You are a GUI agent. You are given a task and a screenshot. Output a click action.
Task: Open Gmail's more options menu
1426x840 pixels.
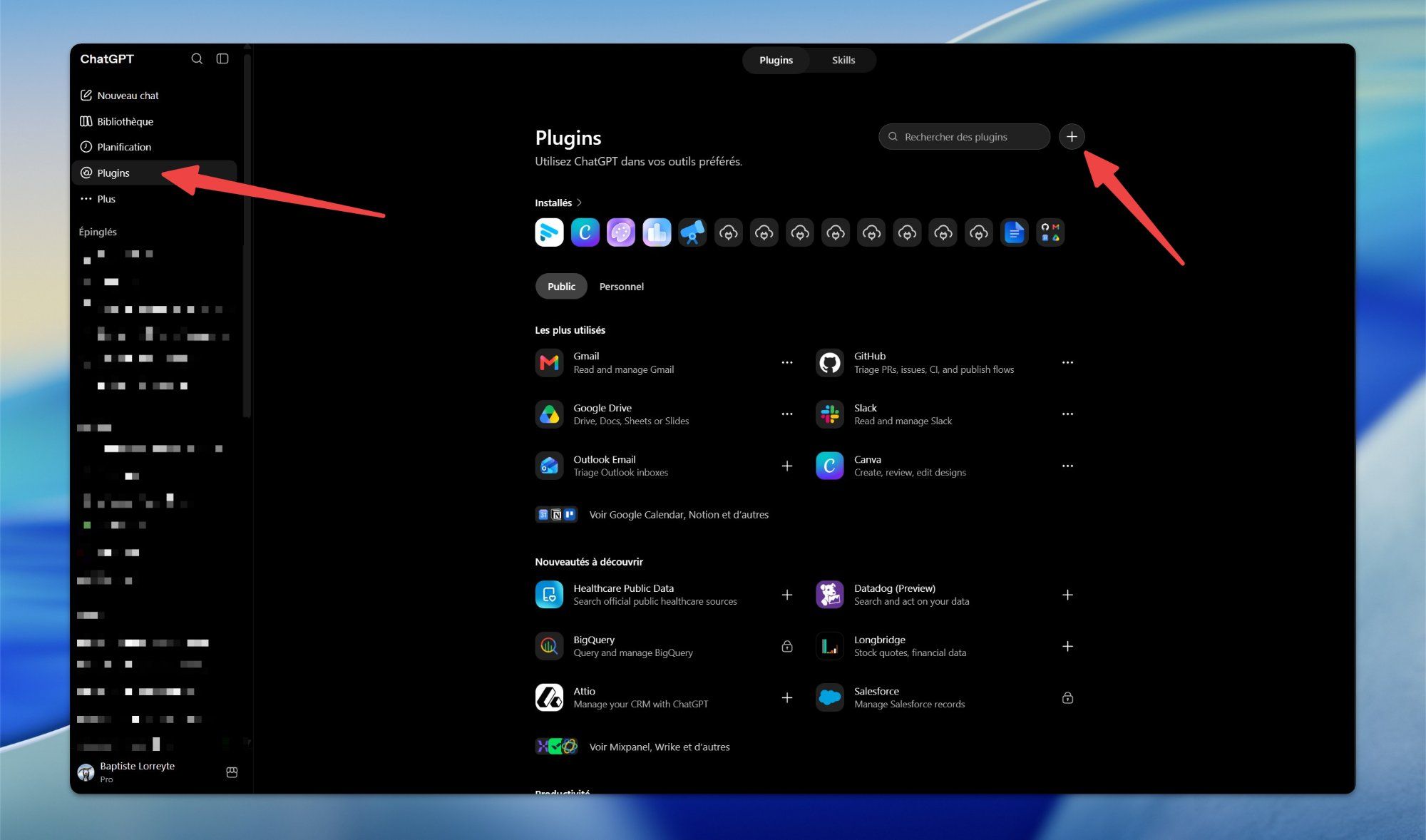coord(786,363)
